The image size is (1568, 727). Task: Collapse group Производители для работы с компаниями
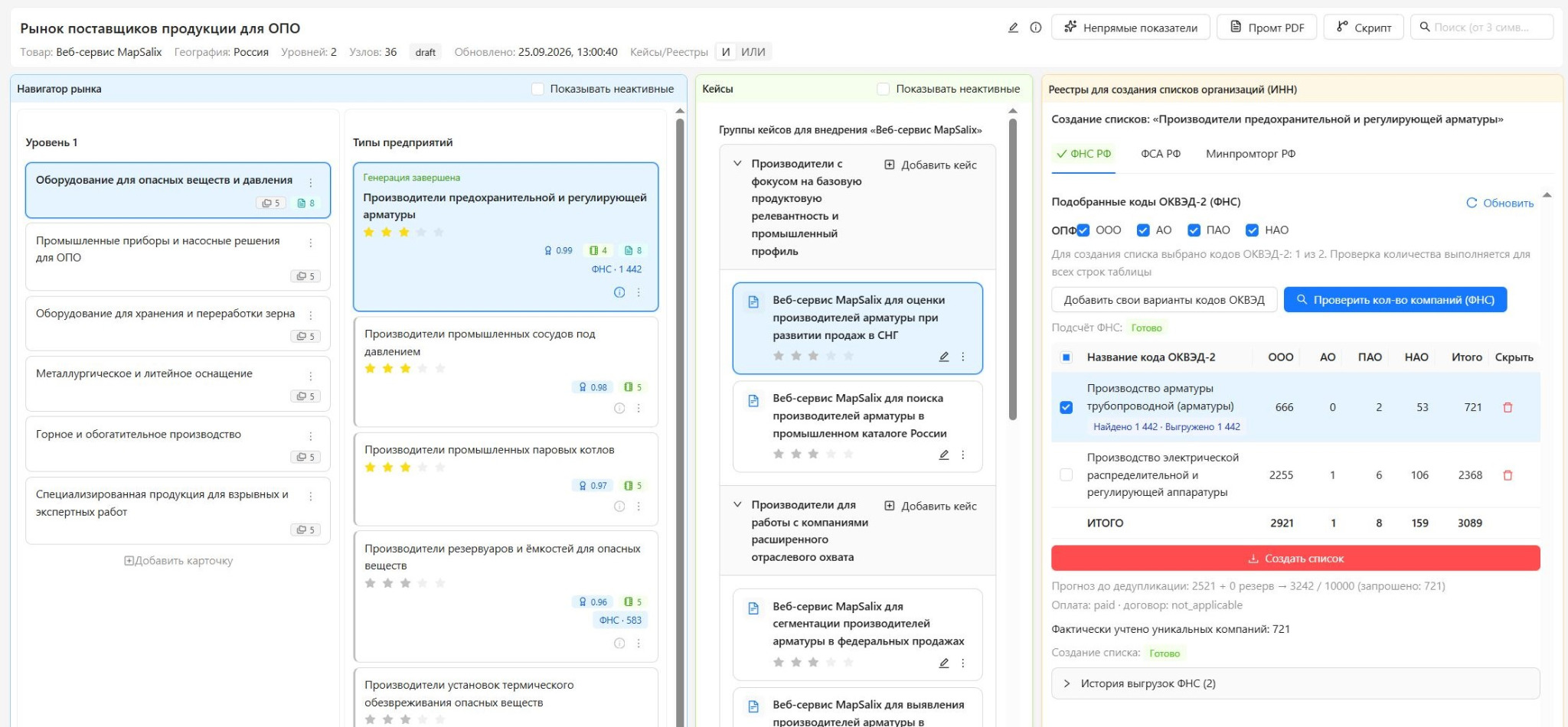pos(737,505)
